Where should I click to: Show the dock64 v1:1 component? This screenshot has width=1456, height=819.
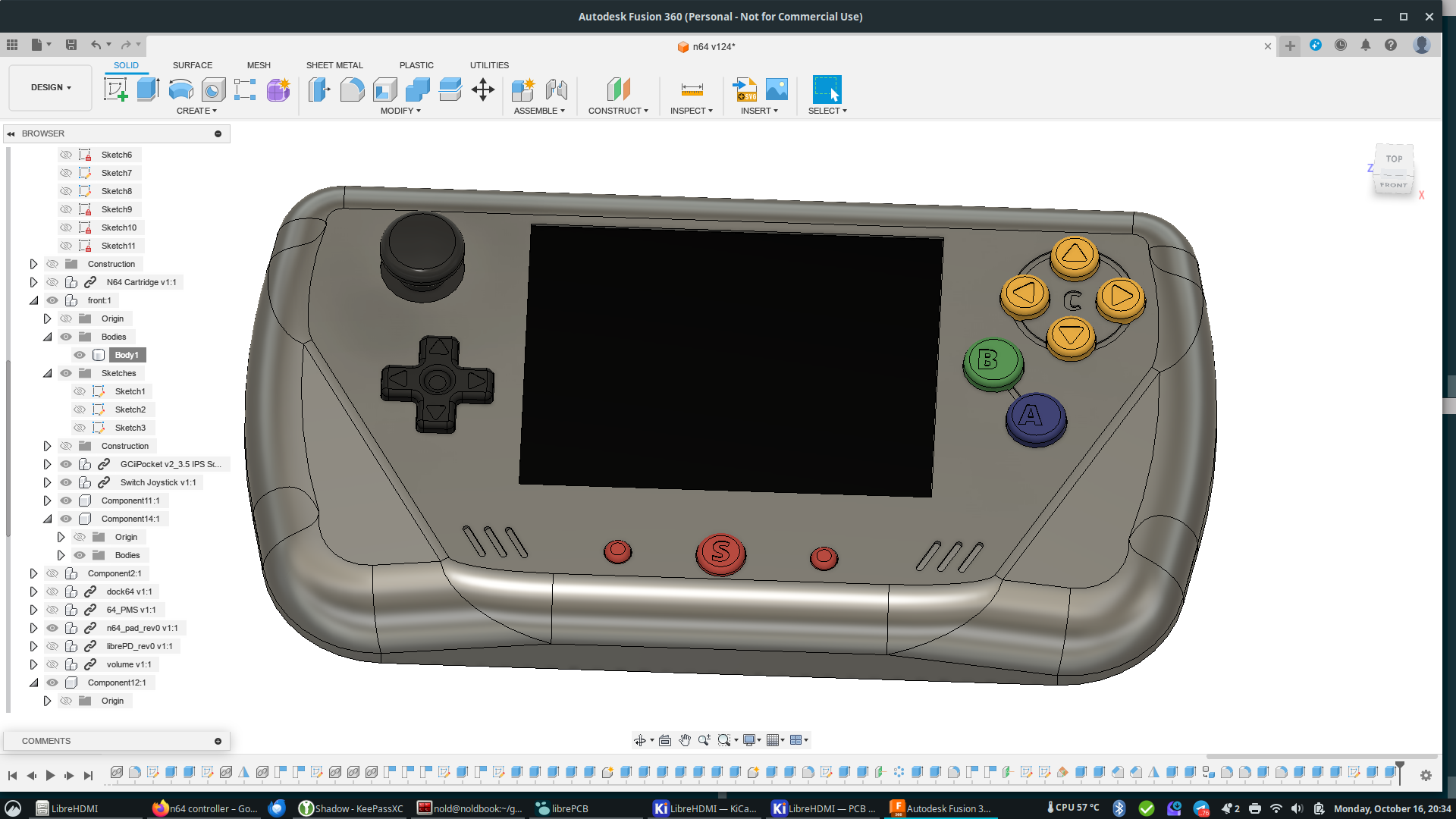pyautogui.click(x=52, y=591)
